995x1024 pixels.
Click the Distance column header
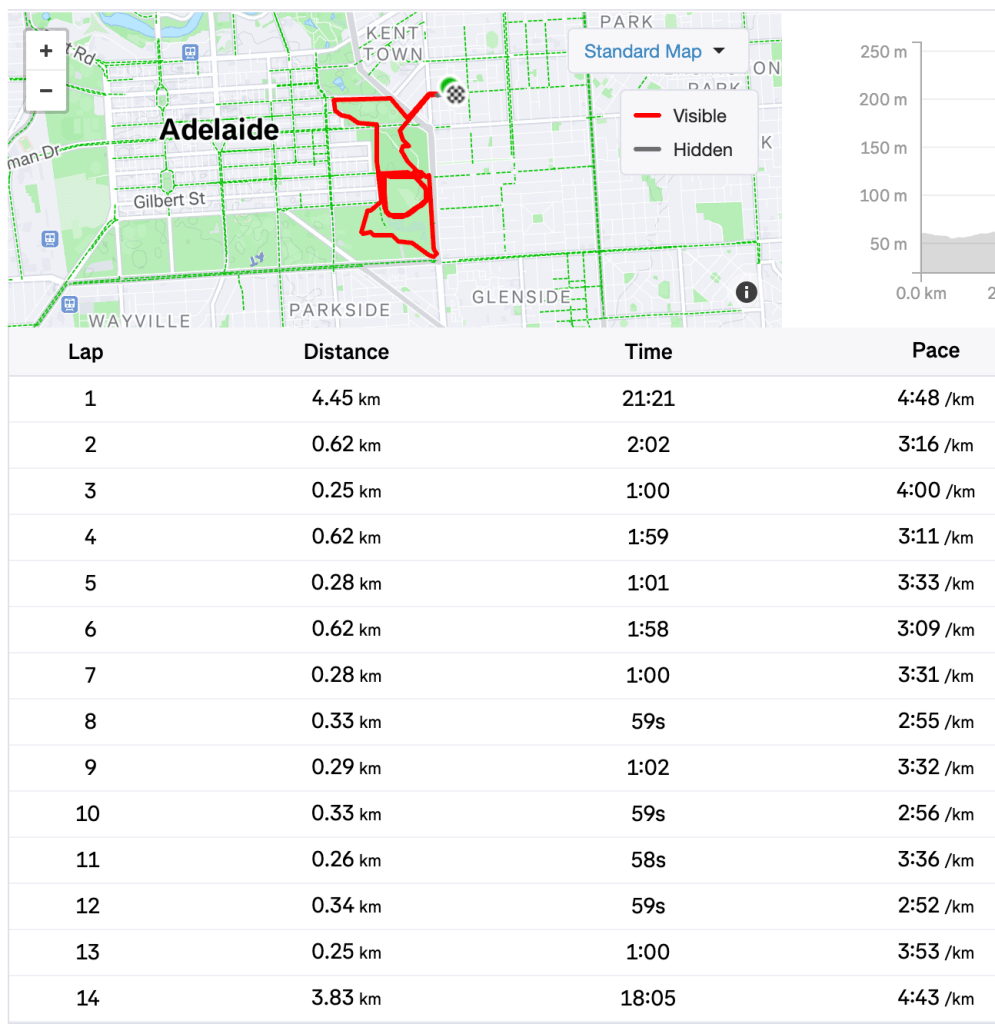point(346,352)
